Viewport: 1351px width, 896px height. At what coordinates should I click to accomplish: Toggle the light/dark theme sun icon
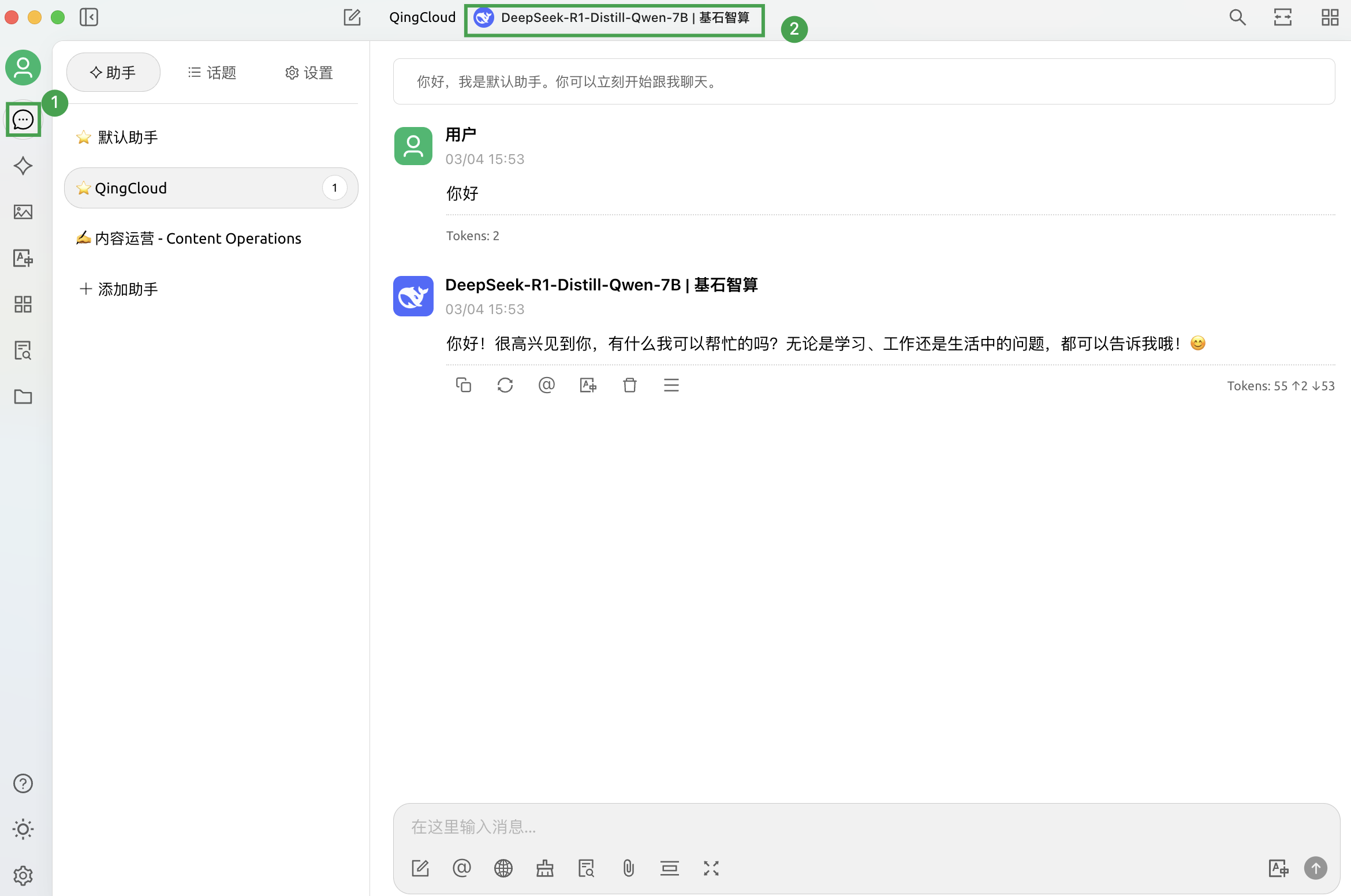[23, 830]
